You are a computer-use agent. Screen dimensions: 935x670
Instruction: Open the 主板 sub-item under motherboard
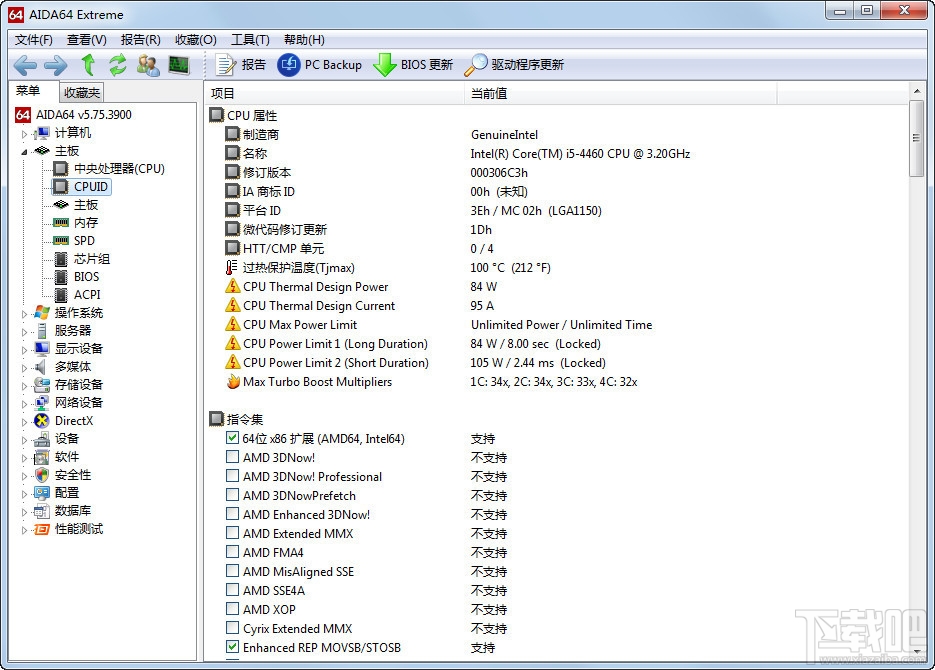point(76,204)
